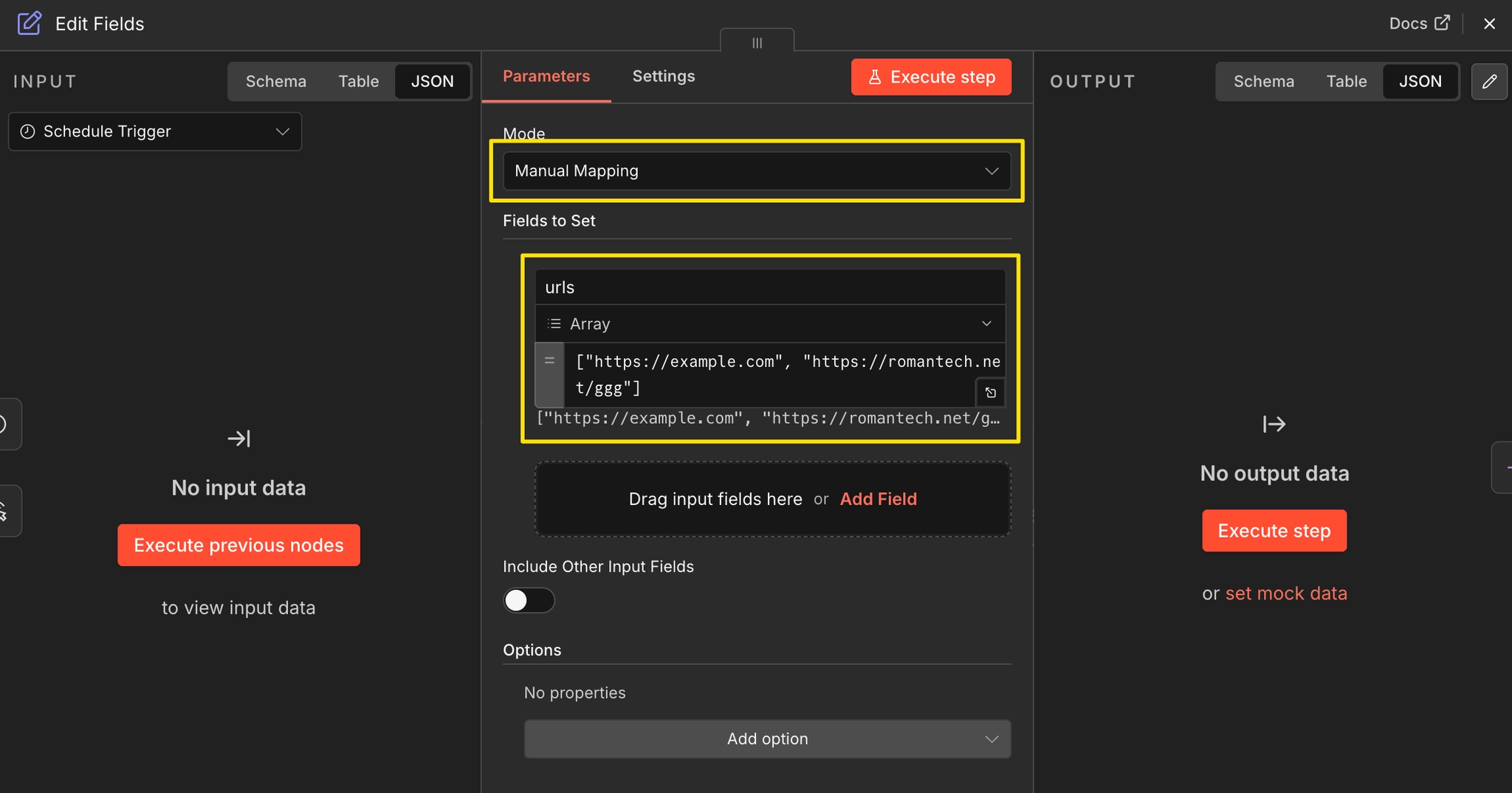
Task: Toggle Include Other Input Fields switch
Action: [529, 600]
